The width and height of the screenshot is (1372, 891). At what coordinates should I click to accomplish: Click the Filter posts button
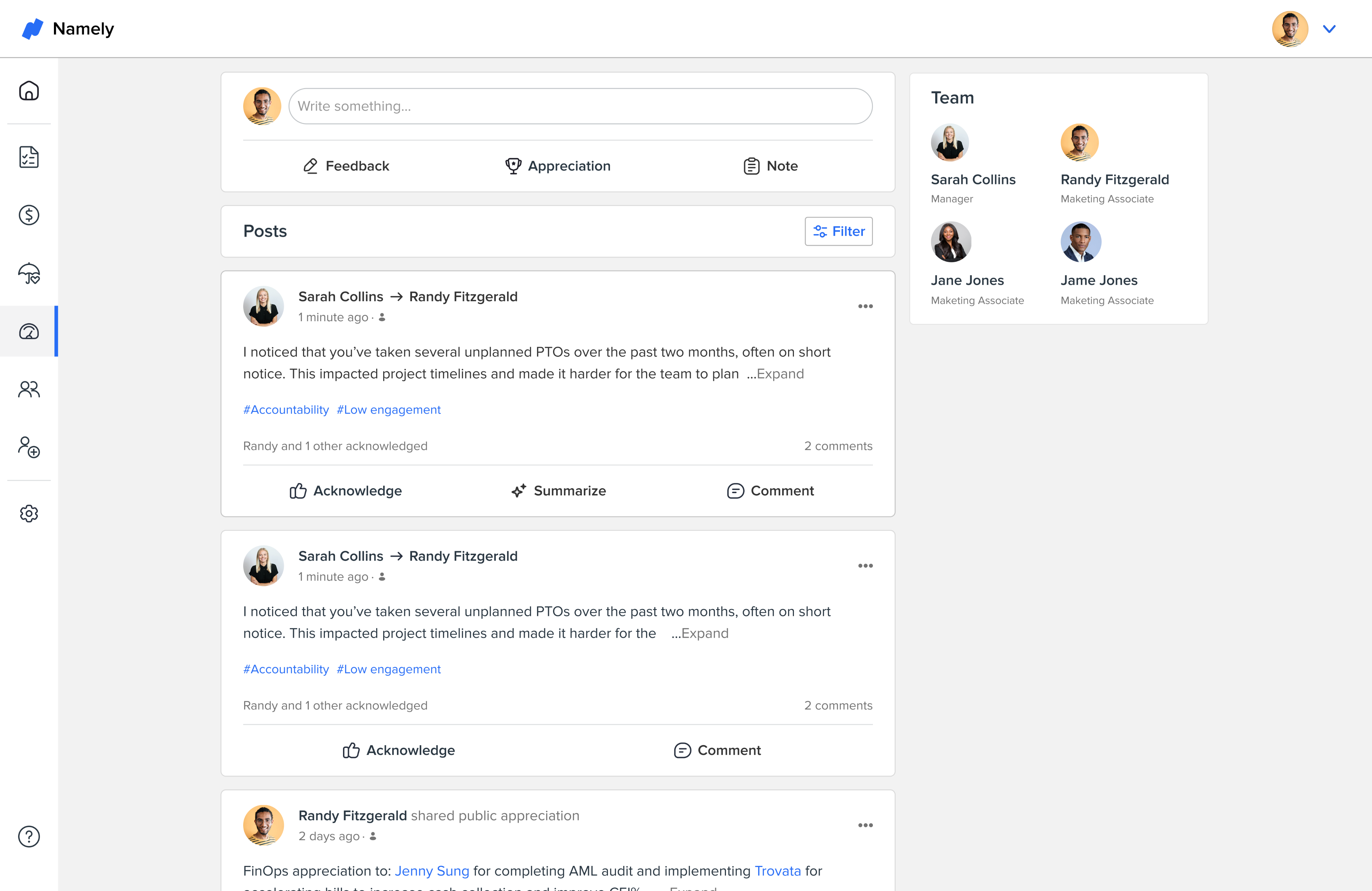click(x=838, y=231)
